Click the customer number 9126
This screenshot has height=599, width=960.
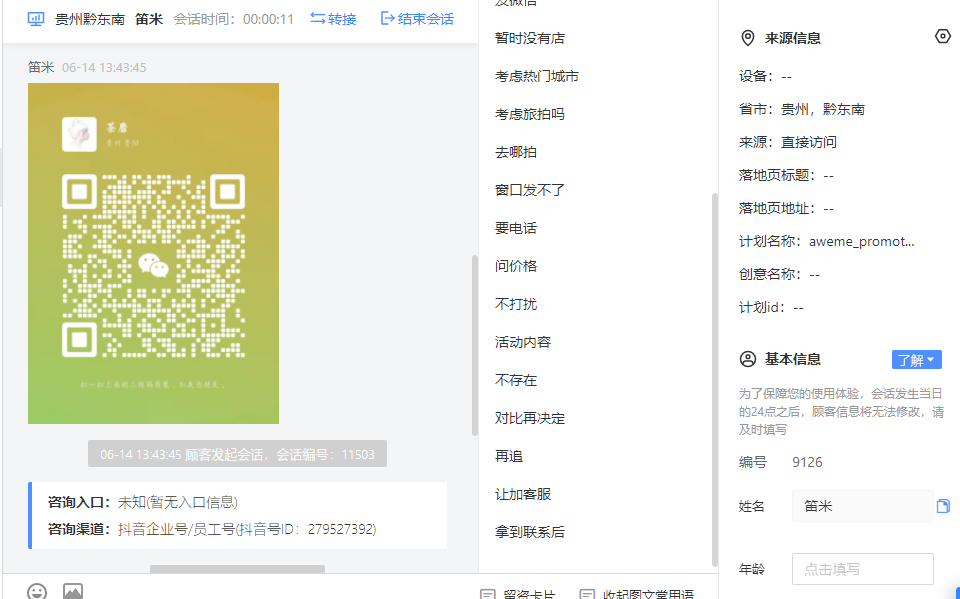point(807,462)
